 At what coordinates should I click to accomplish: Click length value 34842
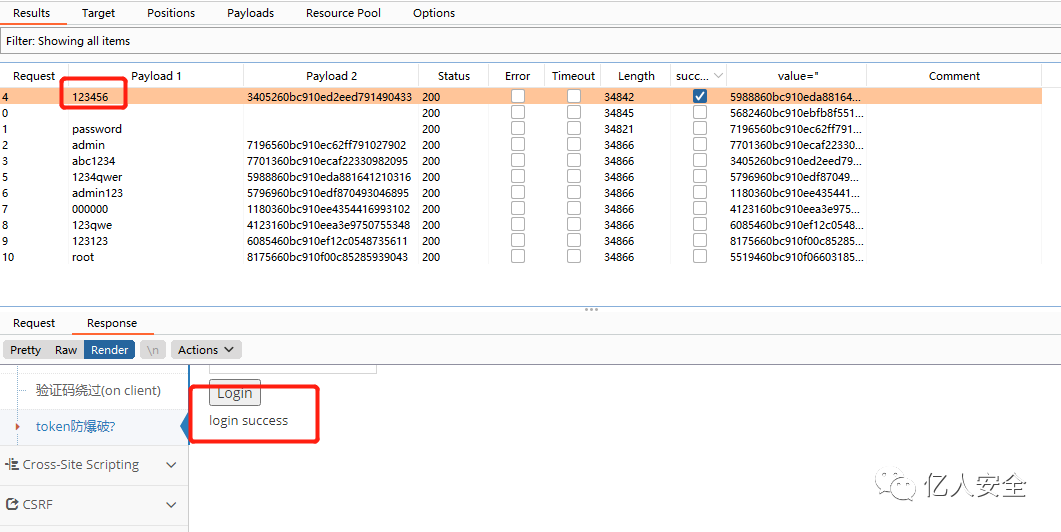[x=619, y=97]
